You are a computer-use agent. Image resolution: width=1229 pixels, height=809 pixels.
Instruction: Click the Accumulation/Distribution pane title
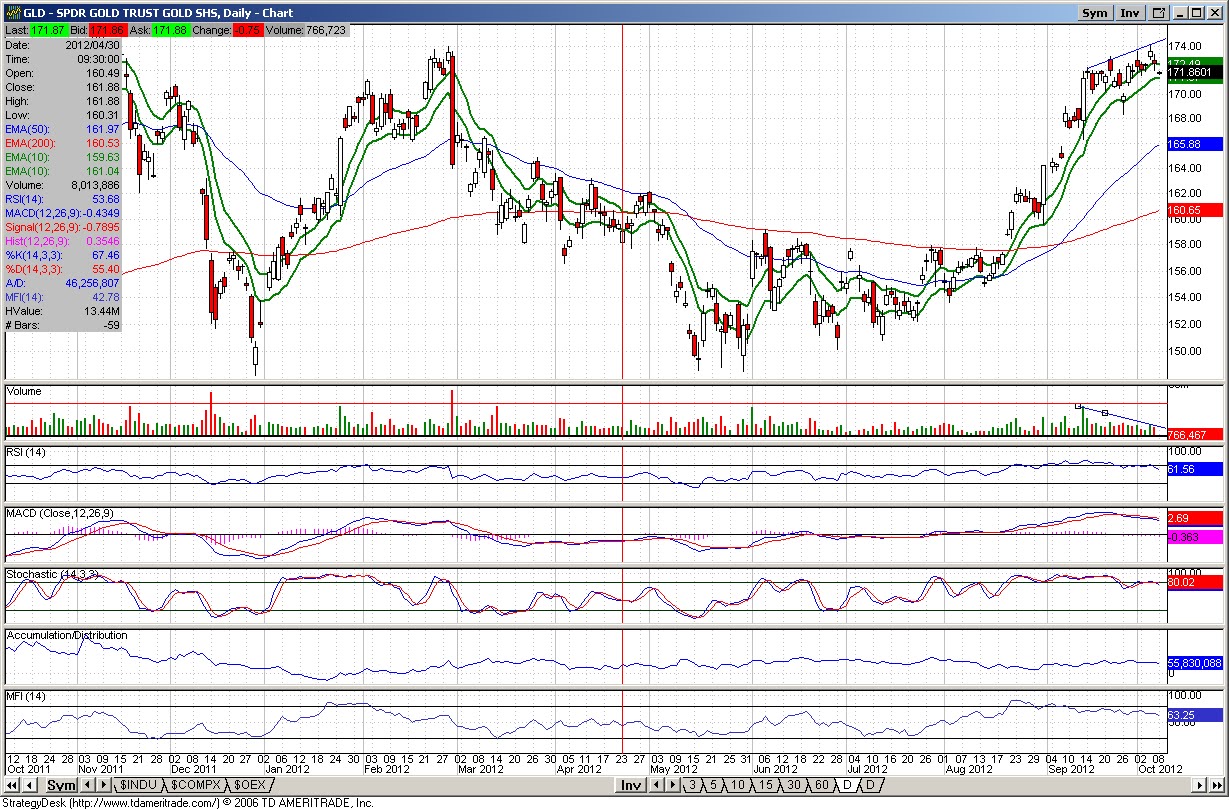click(67, 635)
